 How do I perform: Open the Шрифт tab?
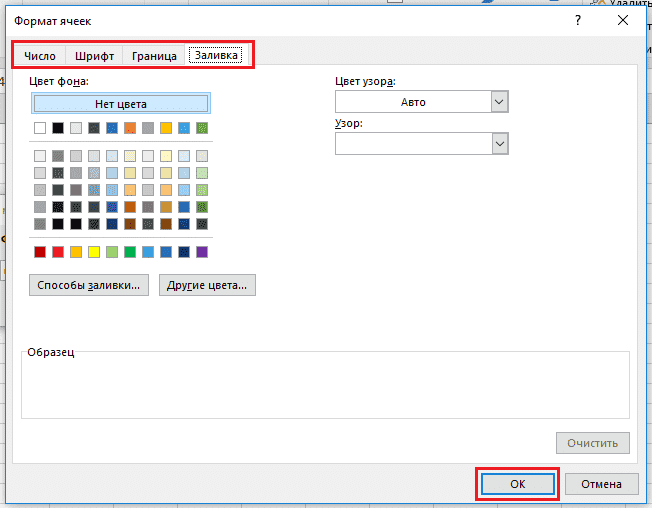[x=95, y=56]
